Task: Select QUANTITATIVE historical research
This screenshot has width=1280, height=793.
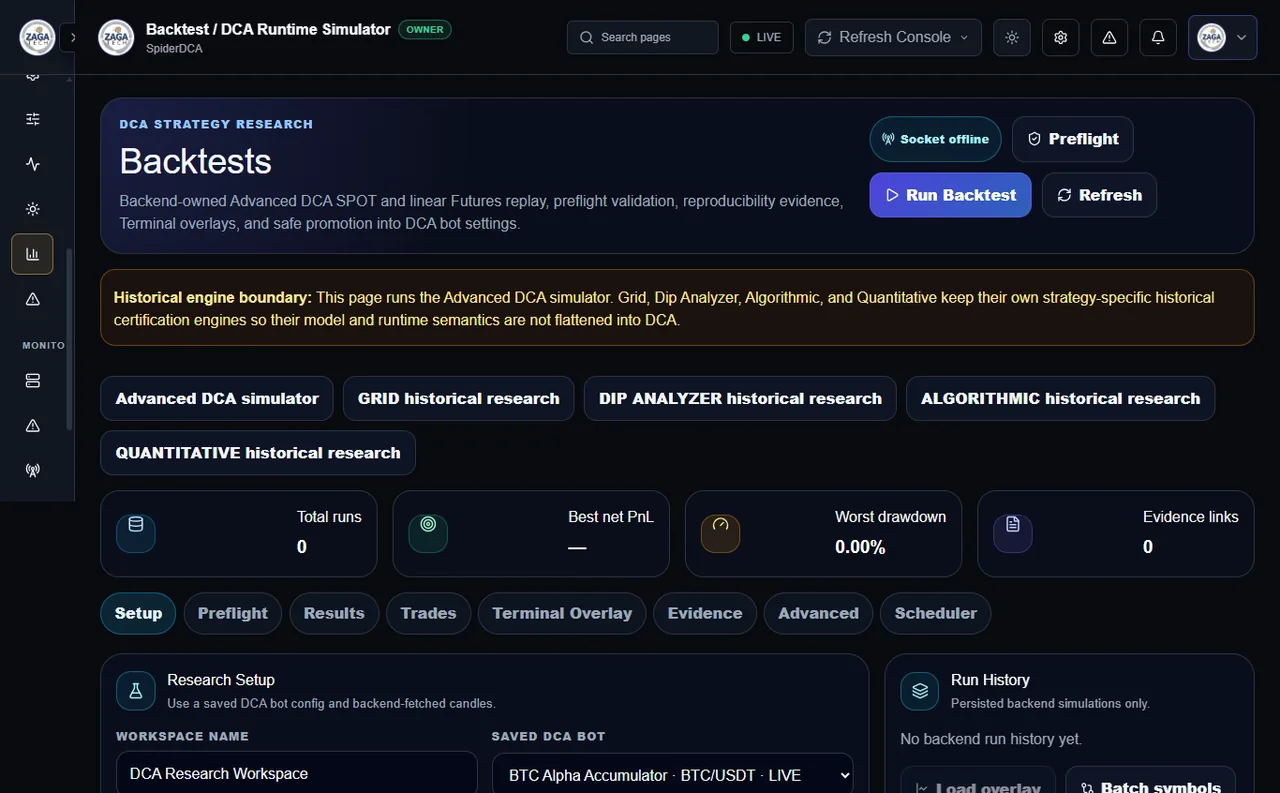Action: coord(258,453)
